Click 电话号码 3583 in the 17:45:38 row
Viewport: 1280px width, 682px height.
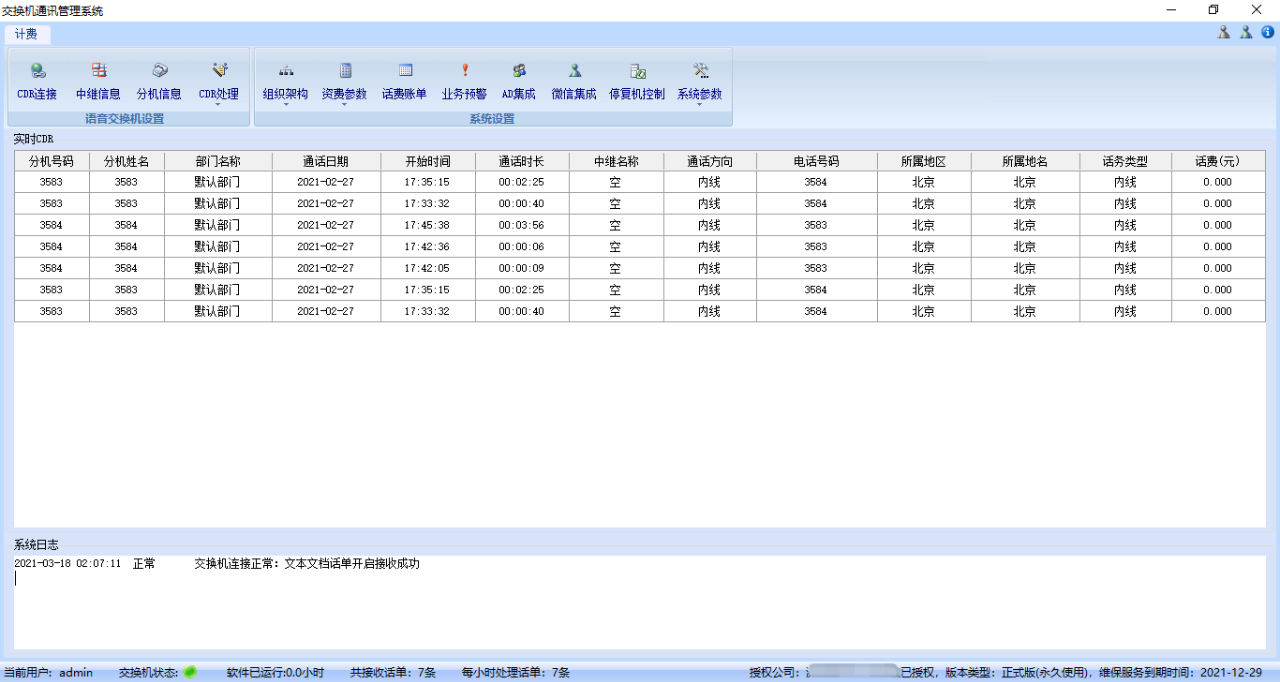tap(816, 225)
